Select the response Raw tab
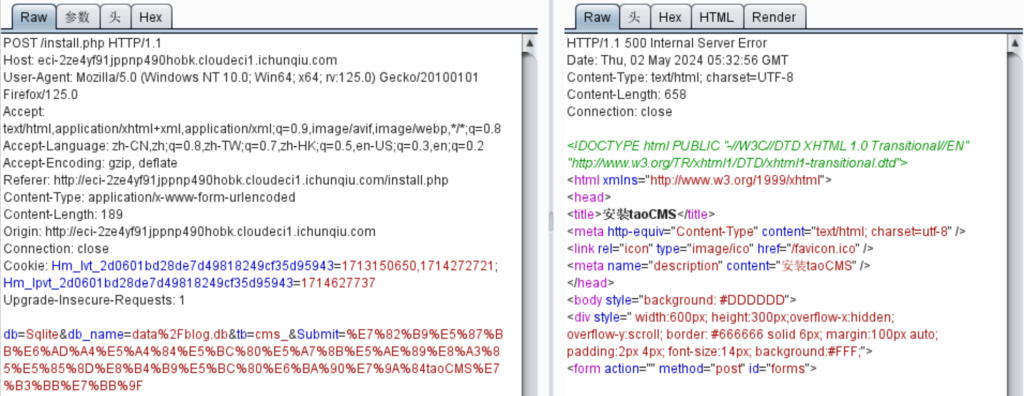The width and height of the screenshot is (1024, 396). [597, 17]
